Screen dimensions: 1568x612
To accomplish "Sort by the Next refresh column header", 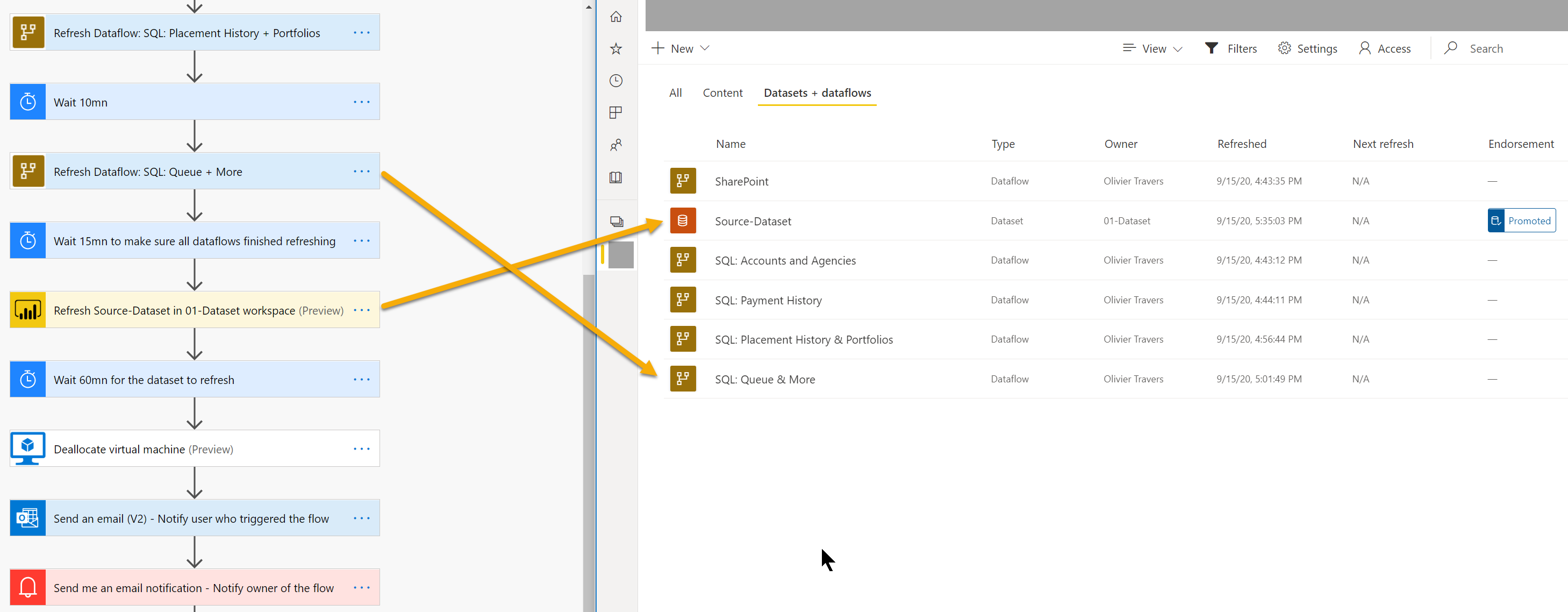I will tap(1383, 144).
